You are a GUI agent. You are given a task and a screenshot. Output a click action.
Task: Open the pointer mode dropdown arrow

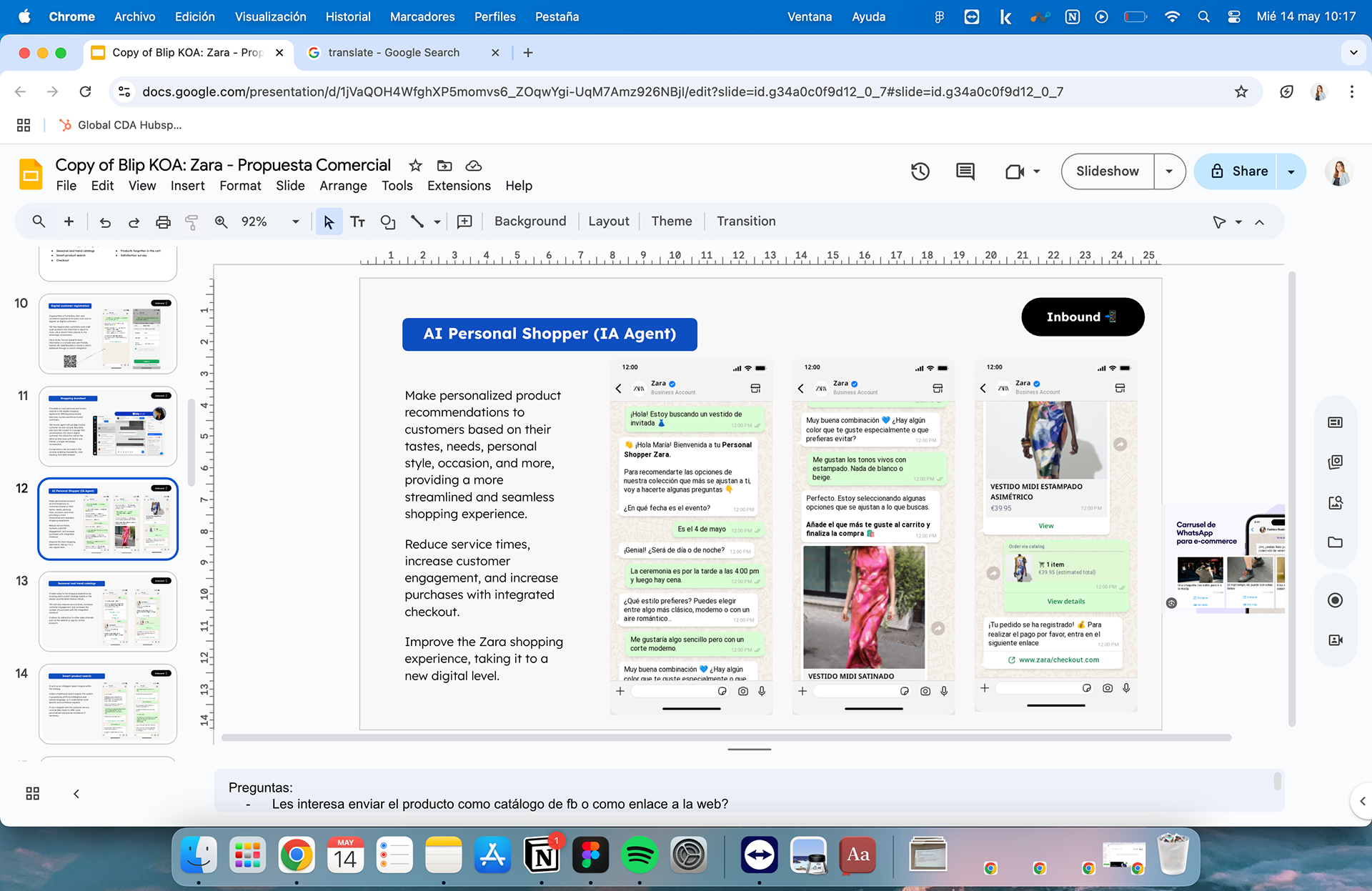[1238, 222]
